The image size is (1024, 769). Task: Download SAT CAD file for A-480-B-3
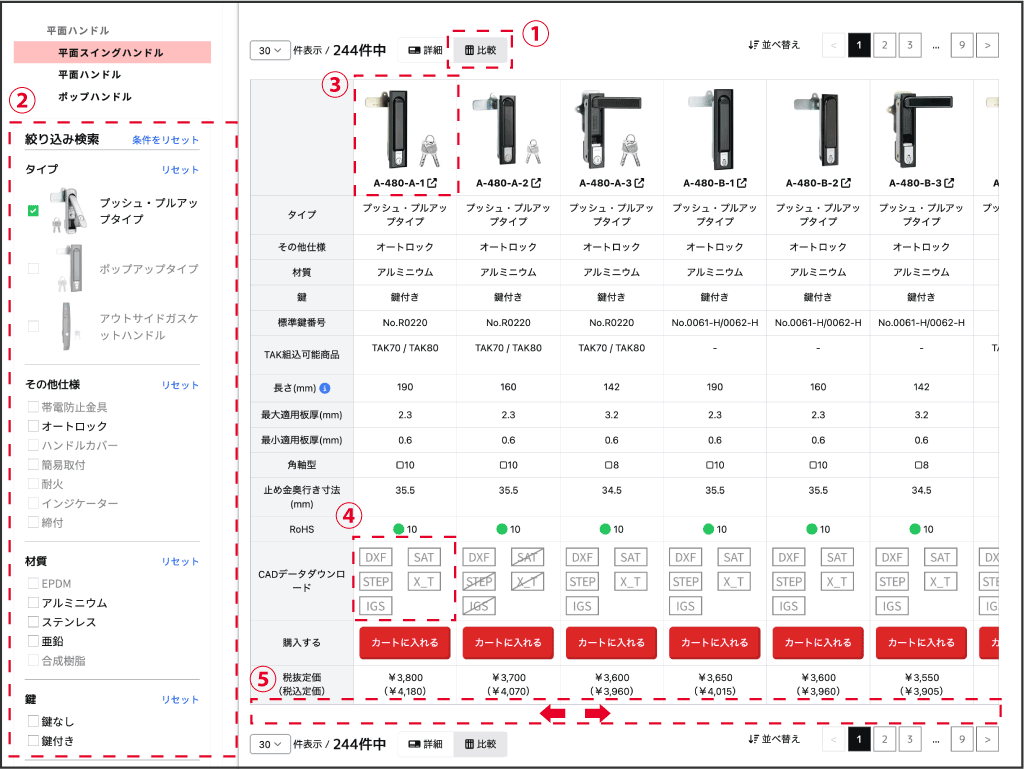click(940, 557)
